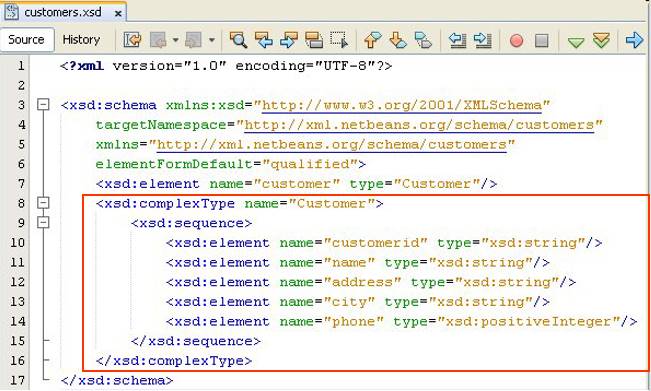Select the customers.xsd file tab

(x=63, y=12)
